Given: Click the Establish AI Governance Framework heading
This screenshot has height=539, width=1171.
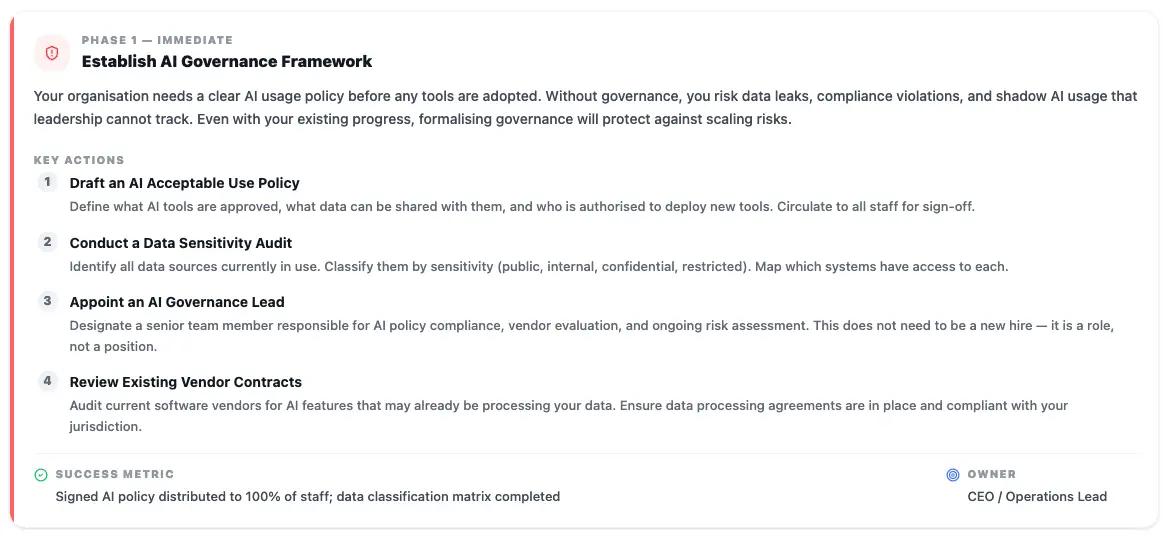Looking at the screenshot, I should (x=227, y=61).
